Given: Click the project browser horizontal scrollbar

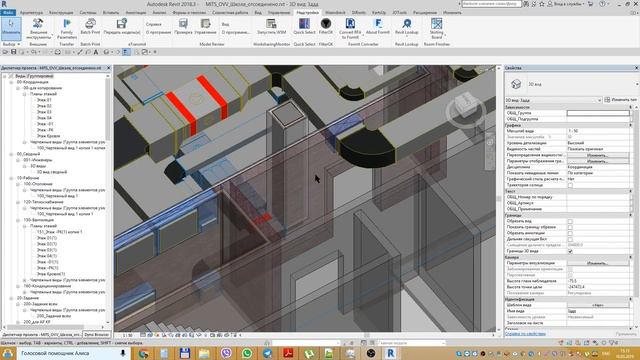Looking at the screenshot, I should coord(46,327).
